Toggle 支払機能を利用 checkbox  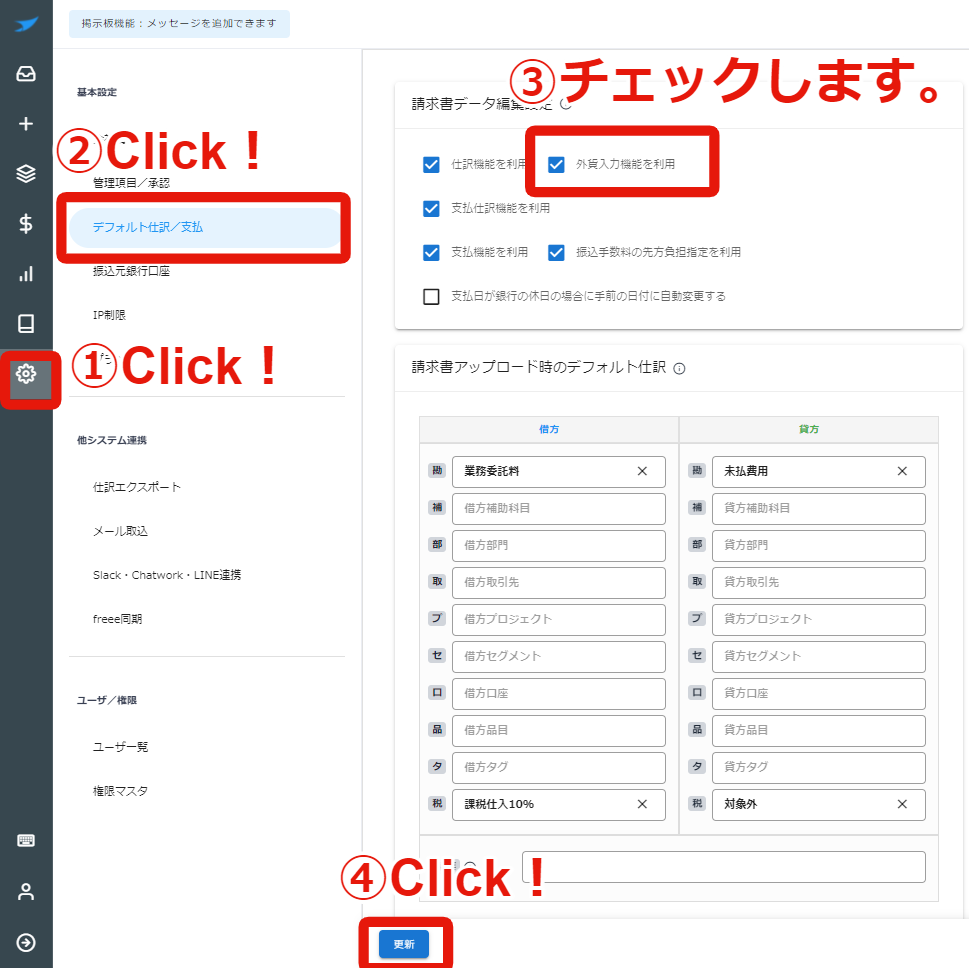click(431, 252)
